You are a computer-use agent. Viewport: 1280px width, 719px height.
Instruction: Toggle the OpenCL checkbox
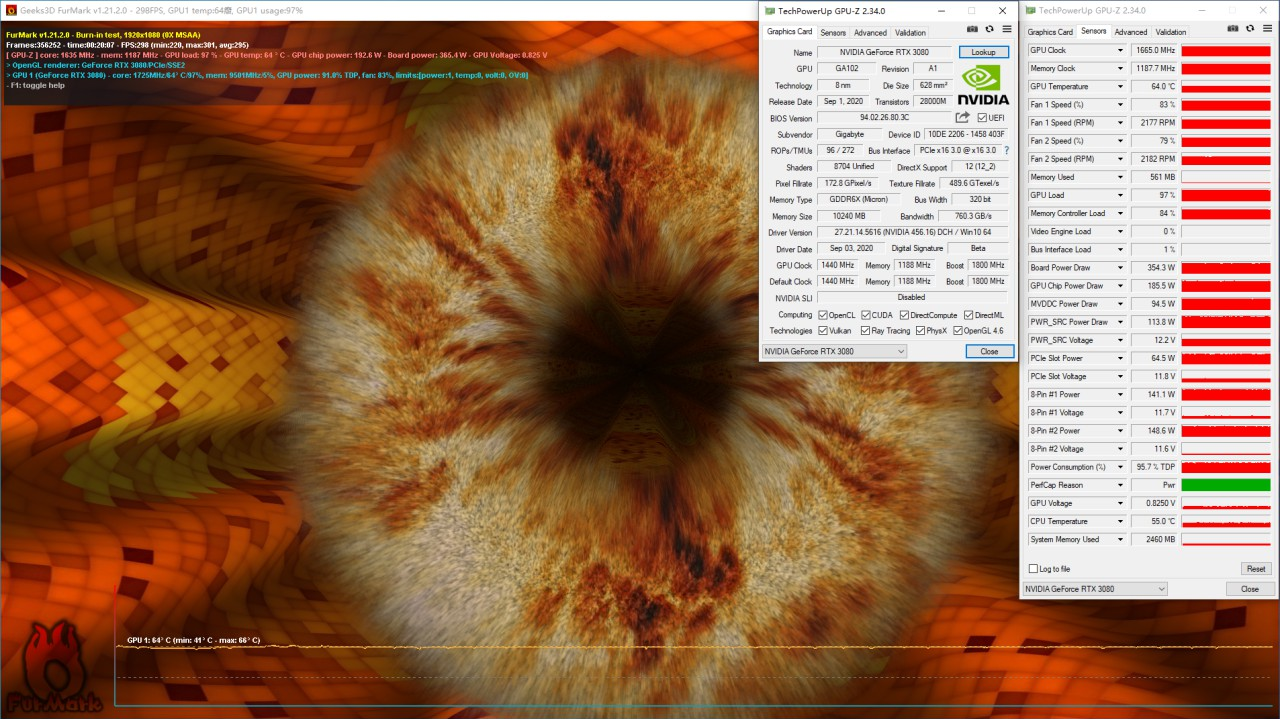click(x=822, y=315)
